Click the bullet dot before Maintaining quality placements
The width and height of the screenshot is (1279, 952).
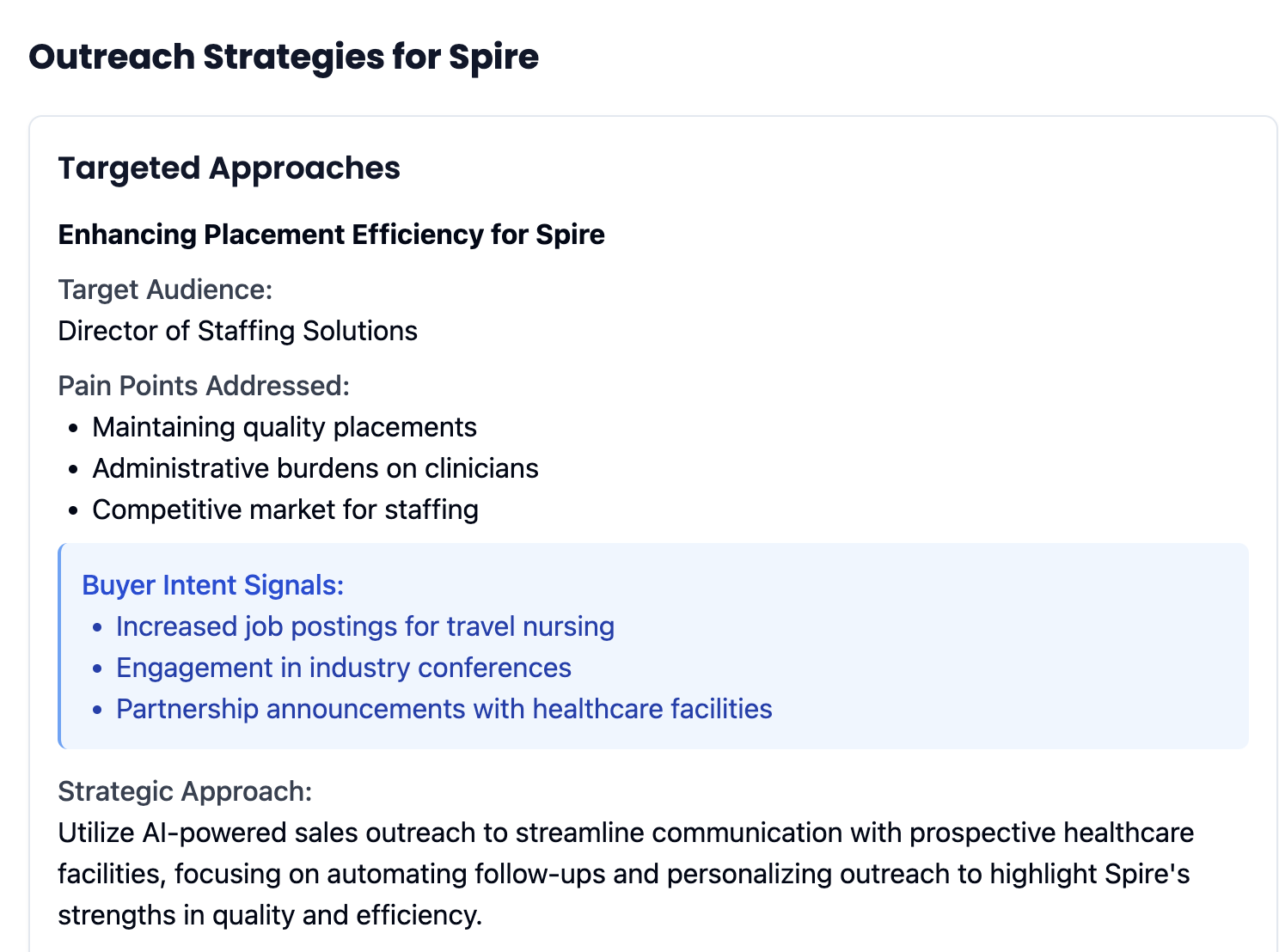pos(75,428)
